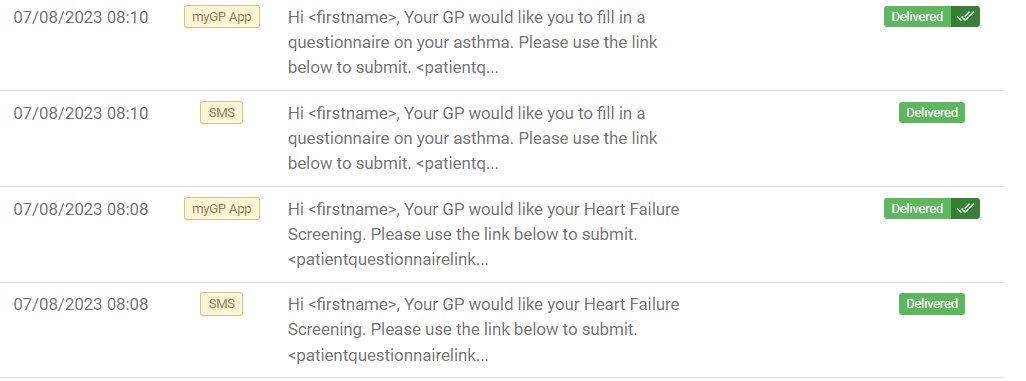Screen dimensions: 1026x381
Task: Click Delivered status on the 08:08 SMS row
Action: [x=932, y=304]
